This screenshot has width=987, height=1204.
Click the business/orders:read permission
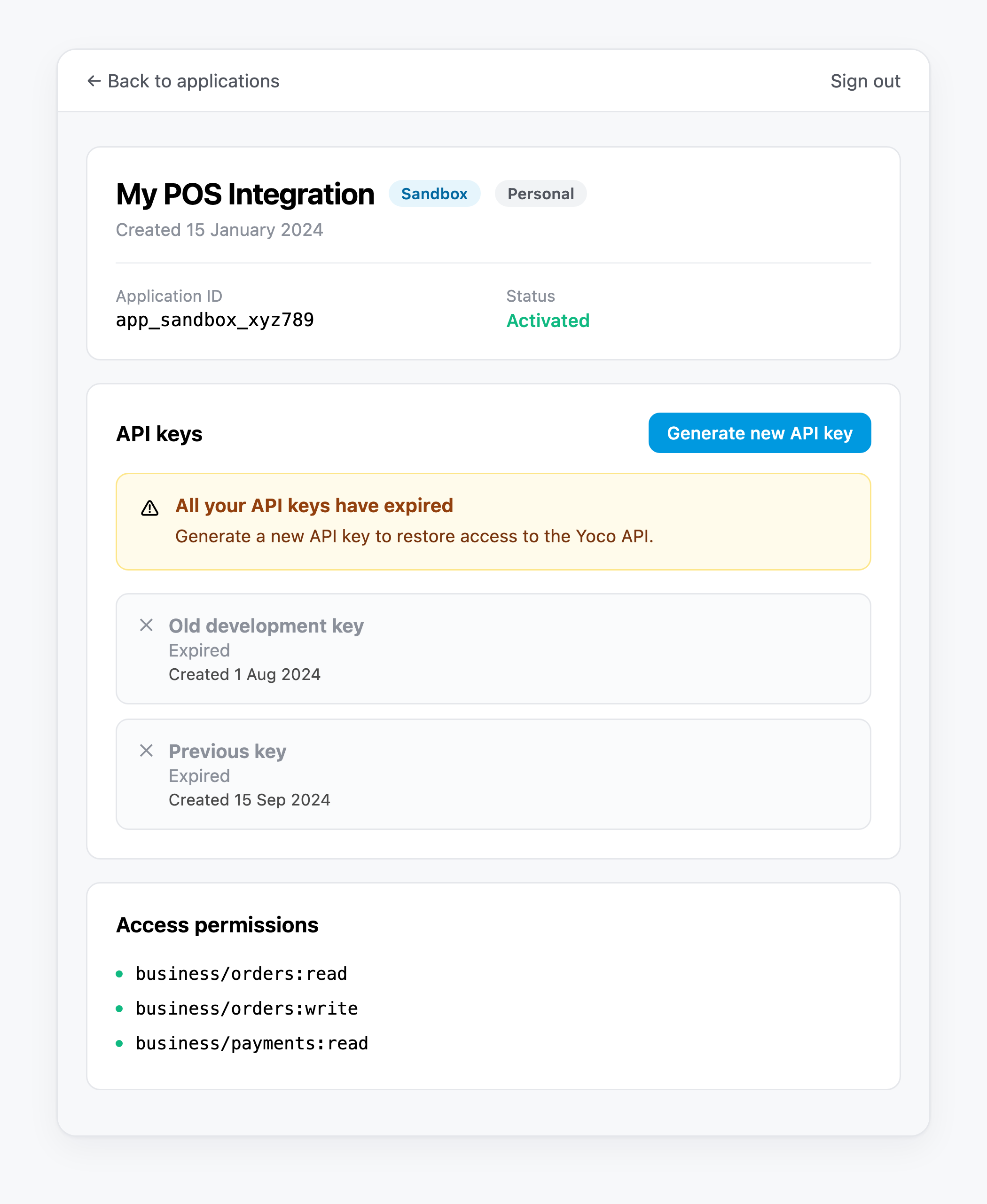(x=241, y=974)
